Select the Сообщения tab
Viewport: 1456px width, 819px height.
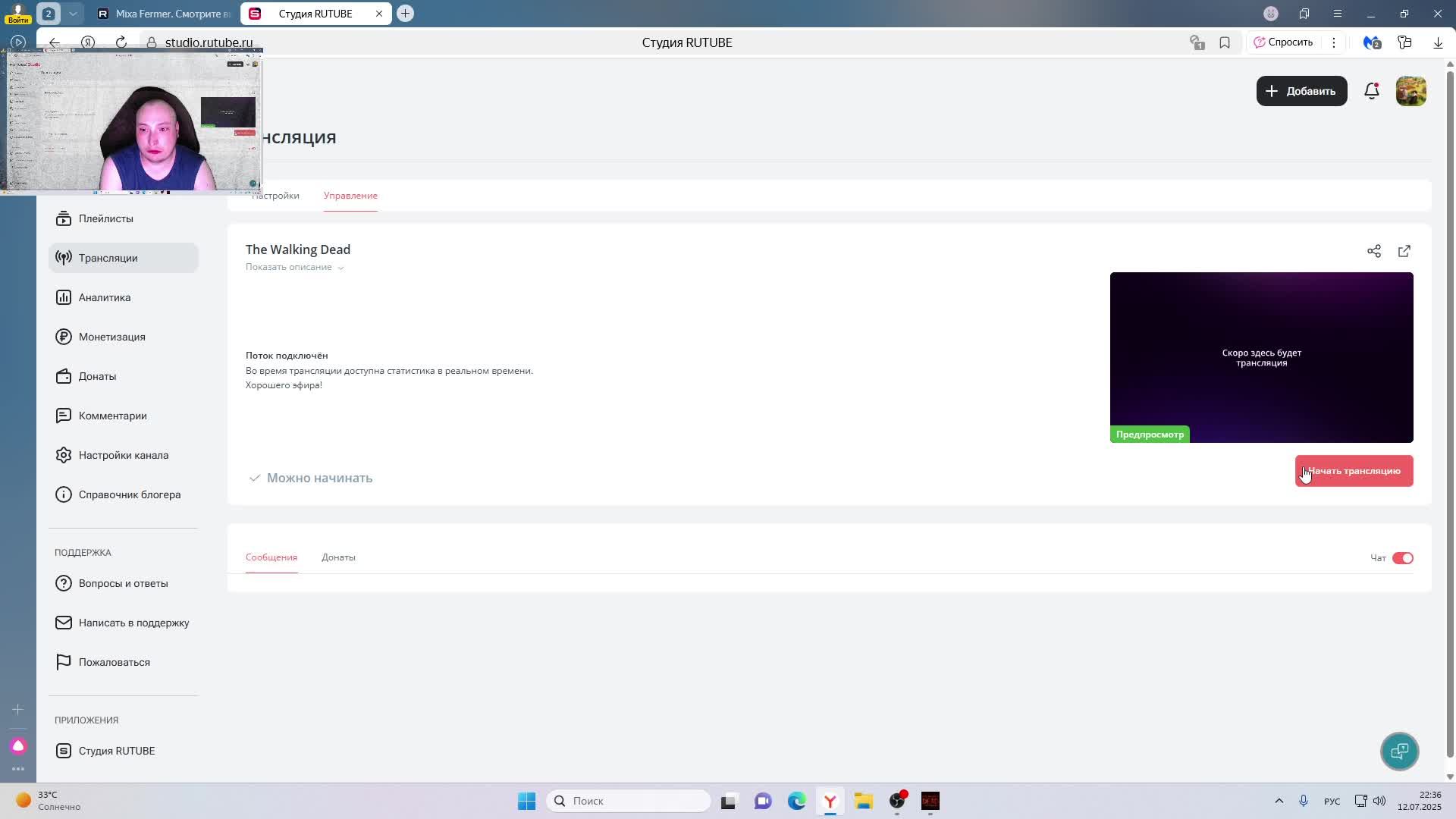click(x=271, y=557)
